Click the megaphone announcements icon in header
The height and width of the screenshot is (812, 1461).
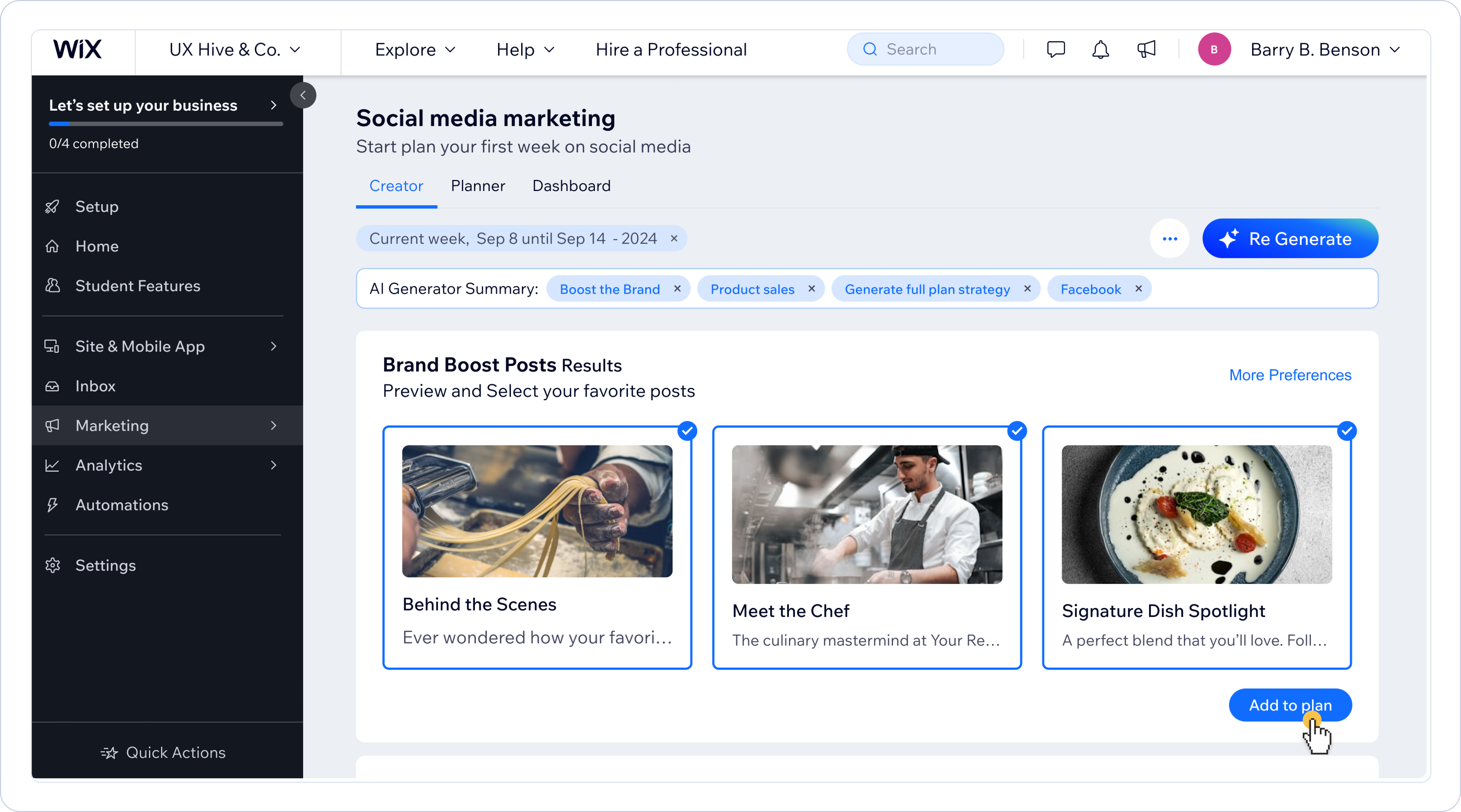tap(1146, 49)
